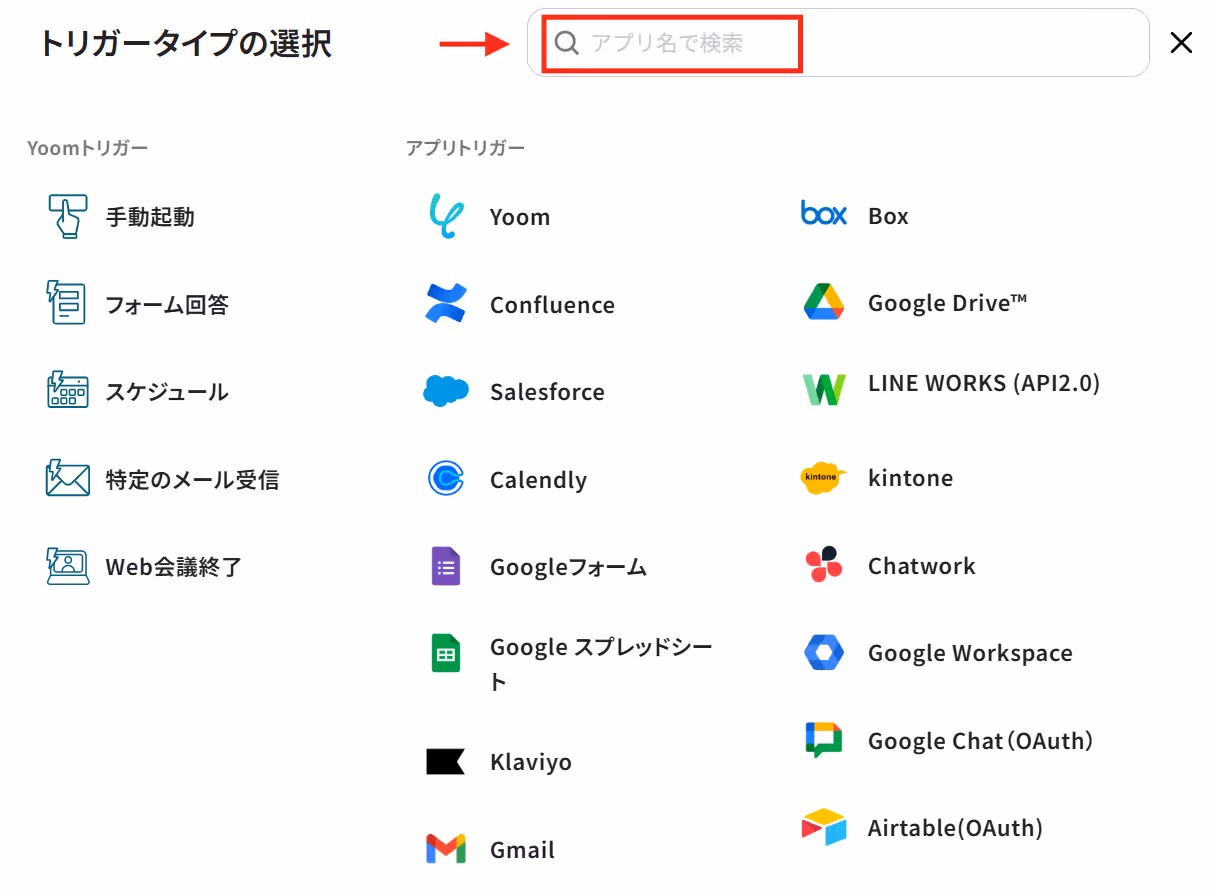
Task: Pick the Salesforce app trigger name
Action: pos(547,392)
